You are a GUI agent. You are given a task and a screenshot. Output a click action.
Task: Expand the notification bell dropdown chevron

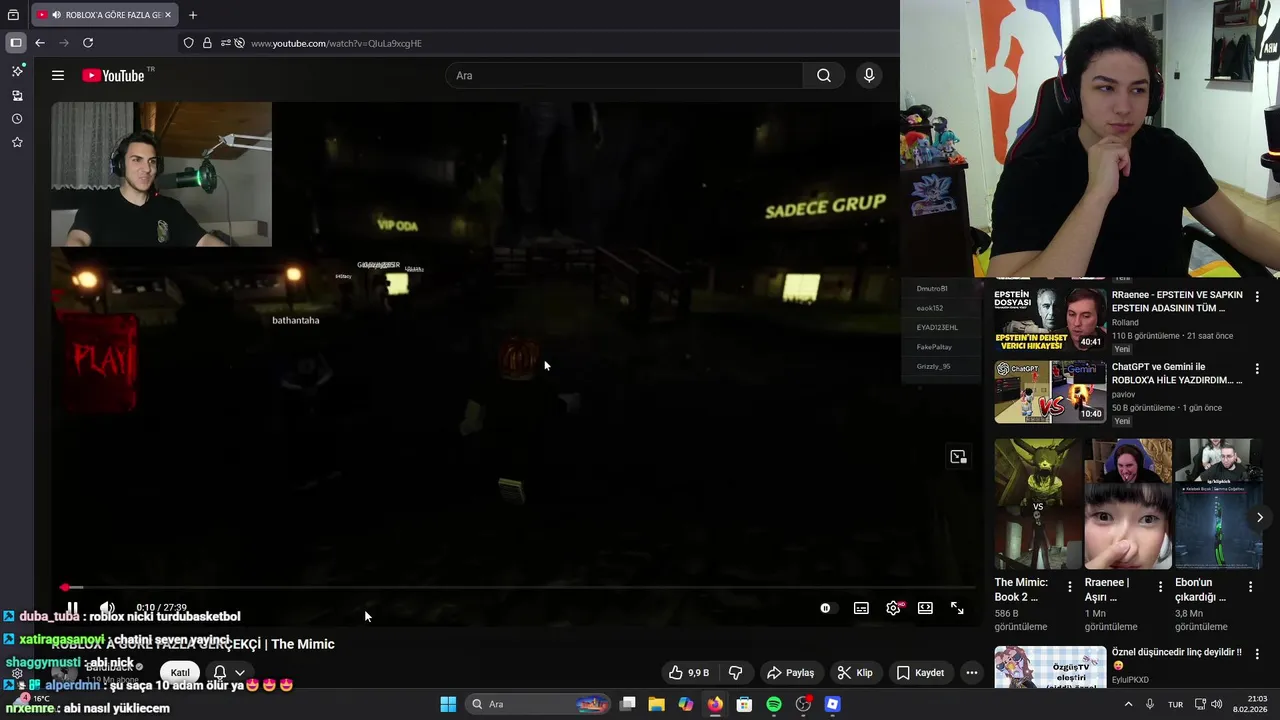point(240,673)
